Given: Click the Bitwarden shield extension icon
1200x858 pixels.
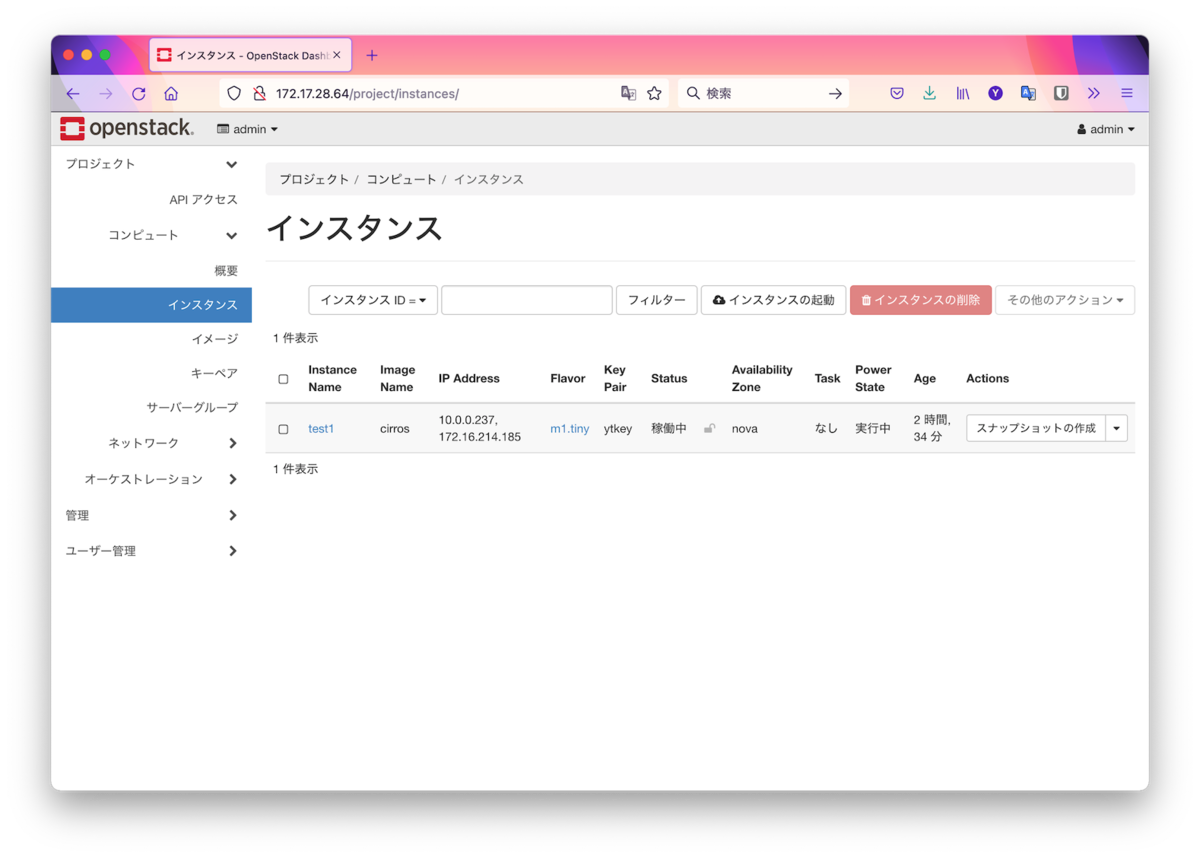Looking at the screenshot, I should click(x=1061, y=93).
